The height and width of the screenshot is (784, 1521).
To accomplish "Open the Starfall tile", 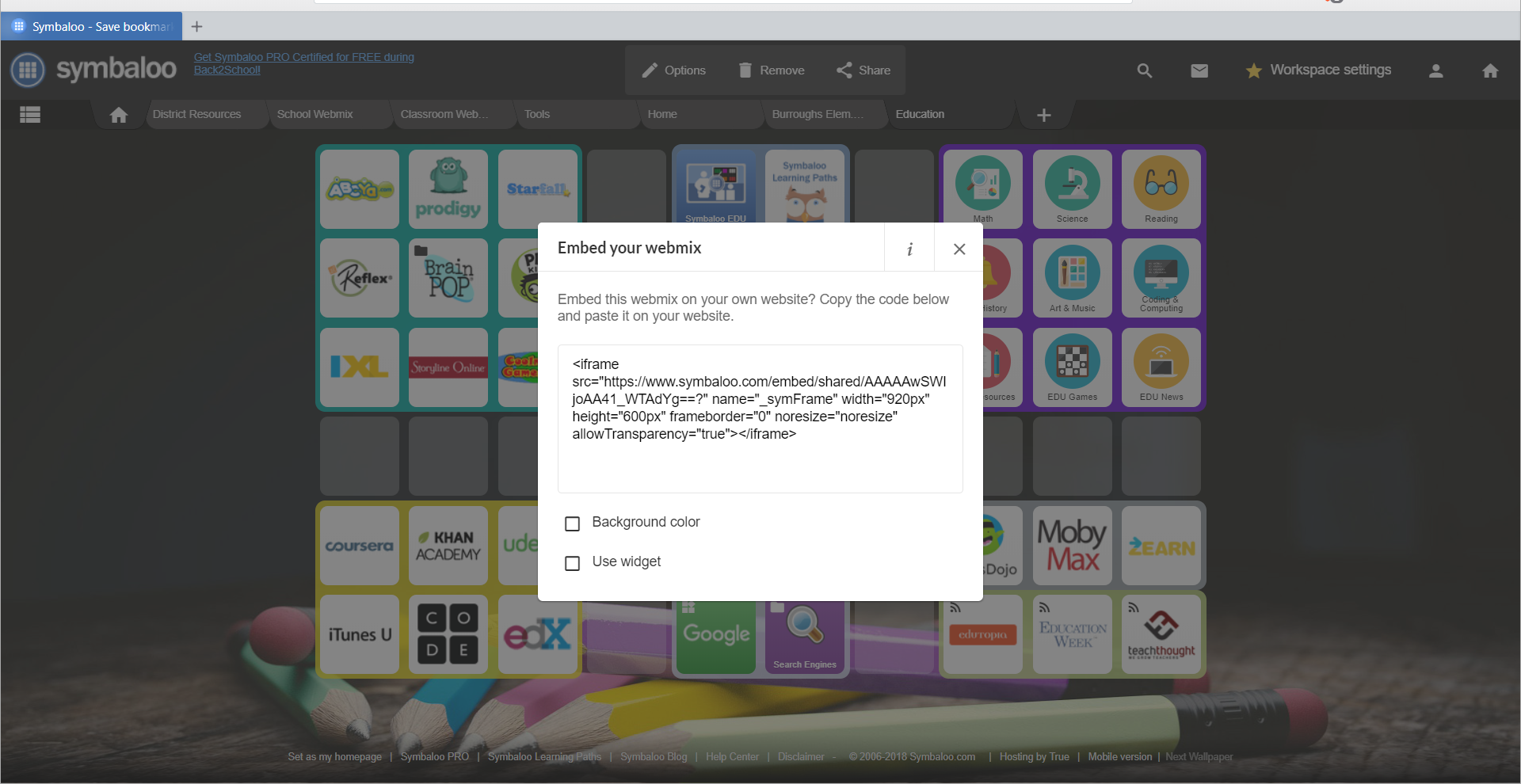I will click(538, 189).
